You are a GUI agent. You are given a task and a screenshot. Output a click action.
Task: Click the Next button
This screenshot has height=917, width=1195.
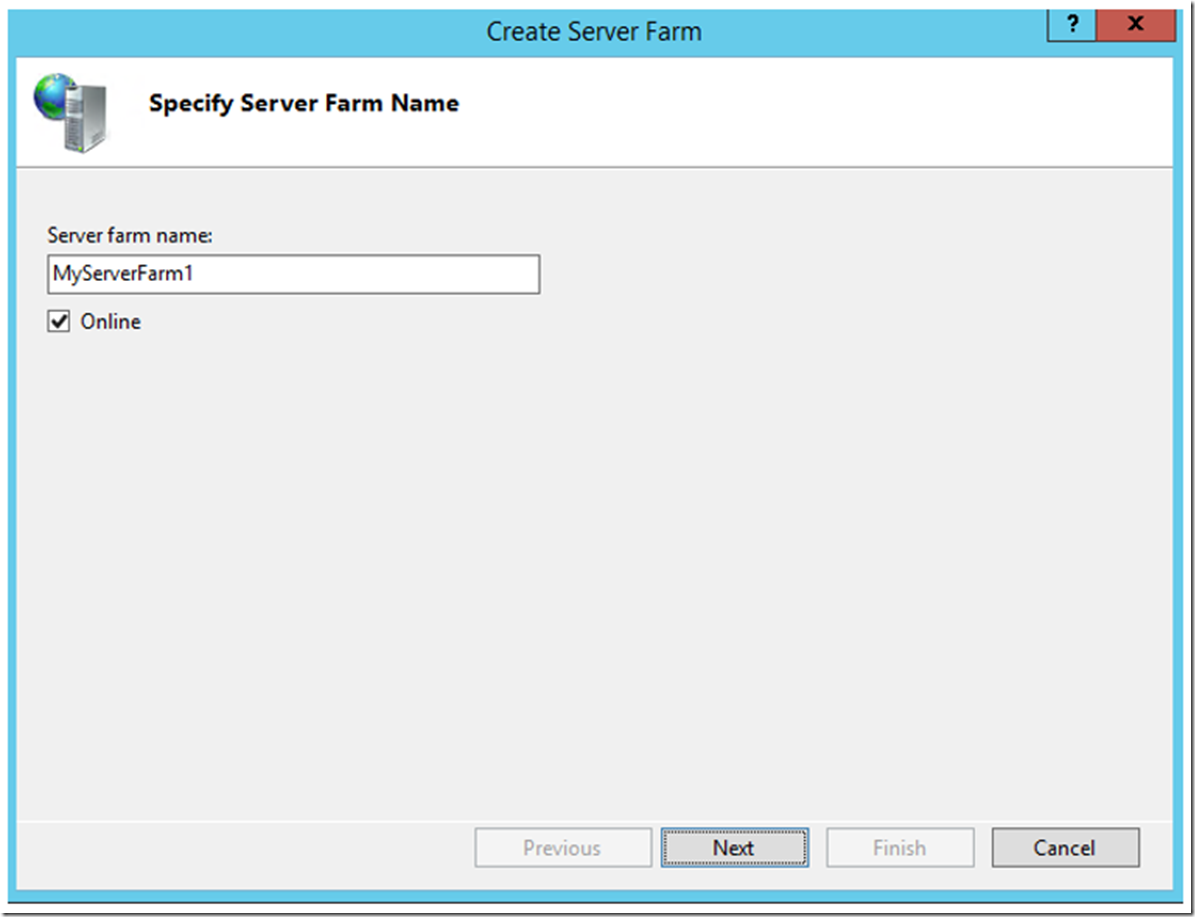(734, 848)
